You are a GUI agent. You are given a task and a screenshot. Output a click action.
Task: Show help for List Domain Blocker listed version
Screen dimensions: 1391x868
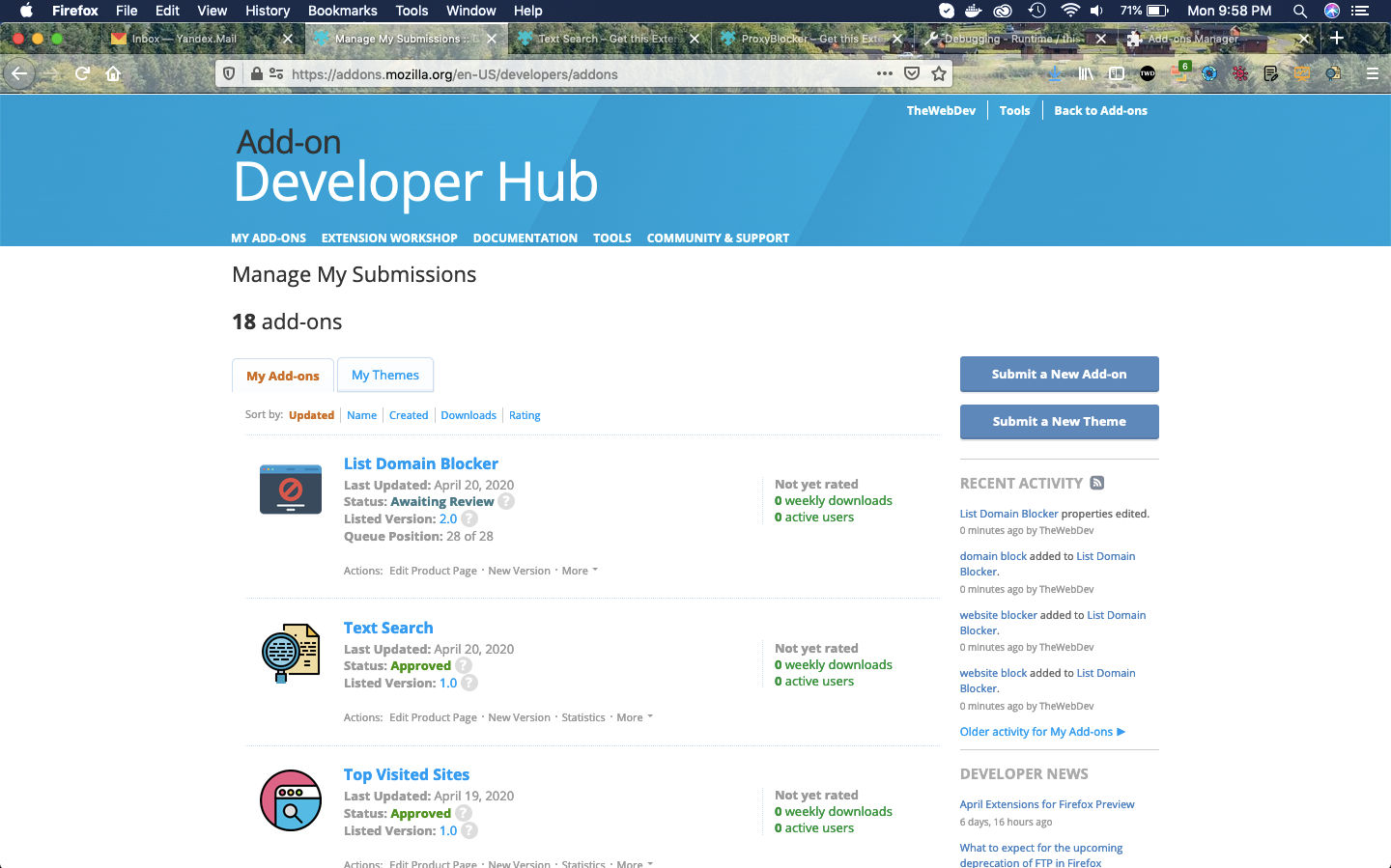(x=469, y=518)
